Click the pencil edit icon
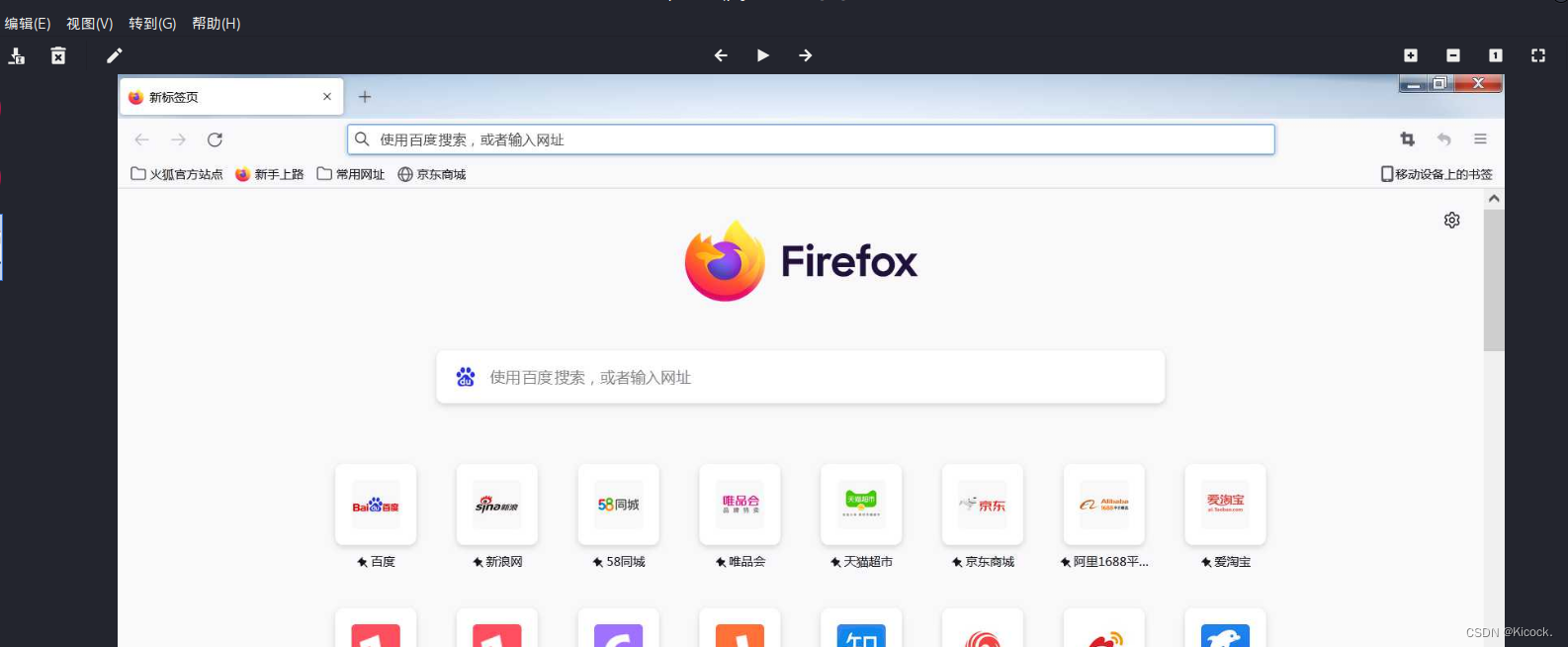 pyautogui.click(x=115, y=55)
